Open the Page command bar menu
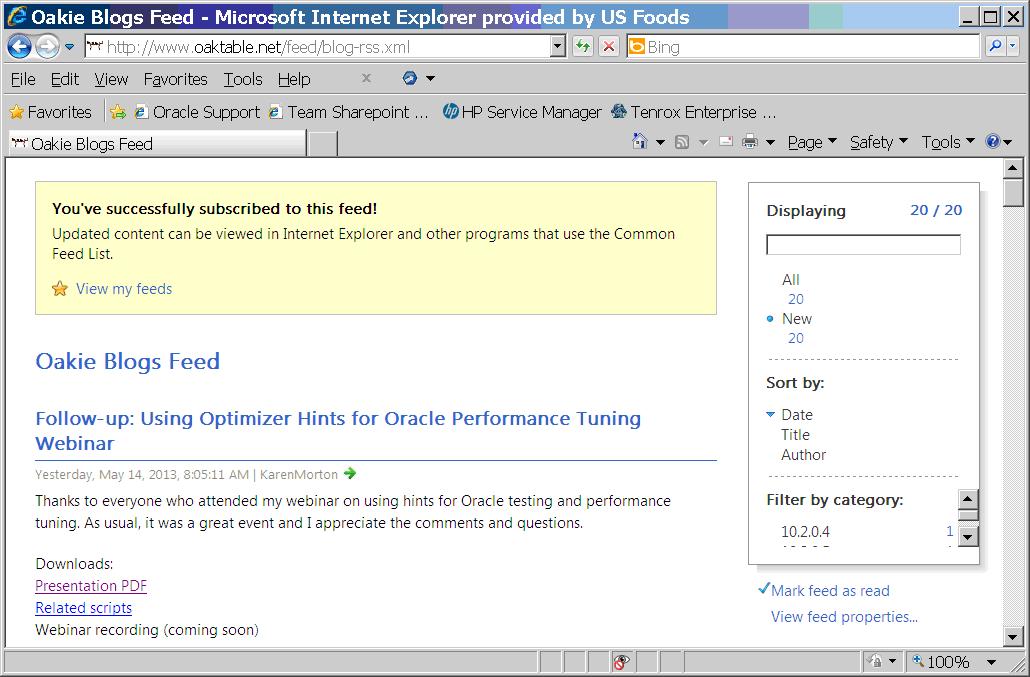The height and width of the screenshot is (677, 1030). (x=812, y=142)
